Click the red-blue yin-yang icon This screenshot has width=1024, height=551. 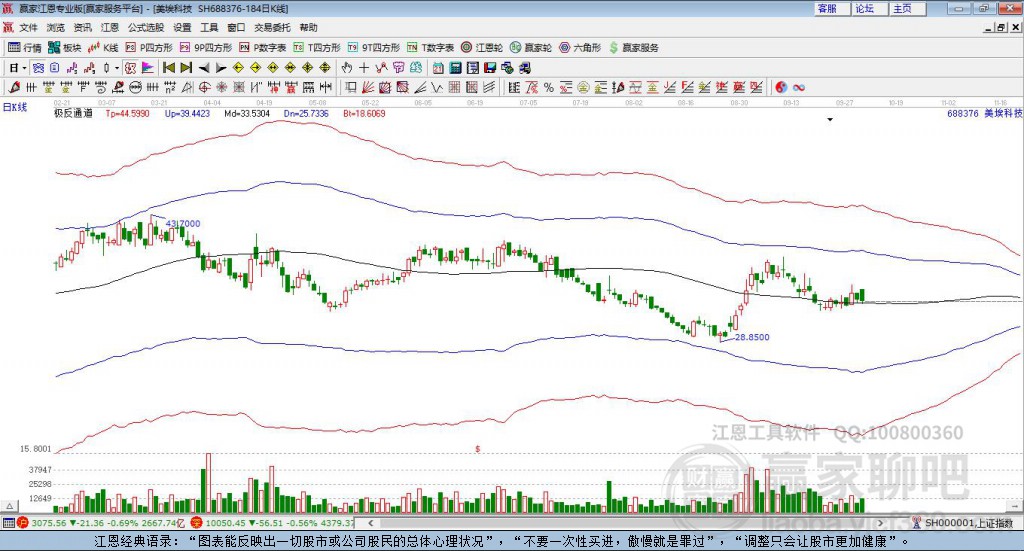pyautogui.click(x=780, y=87)
